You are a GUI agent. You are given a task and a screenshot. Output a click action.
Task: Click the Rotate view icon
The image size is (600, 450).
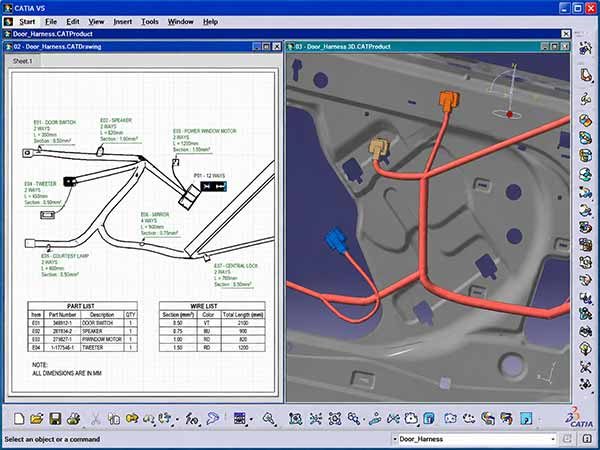335,419
